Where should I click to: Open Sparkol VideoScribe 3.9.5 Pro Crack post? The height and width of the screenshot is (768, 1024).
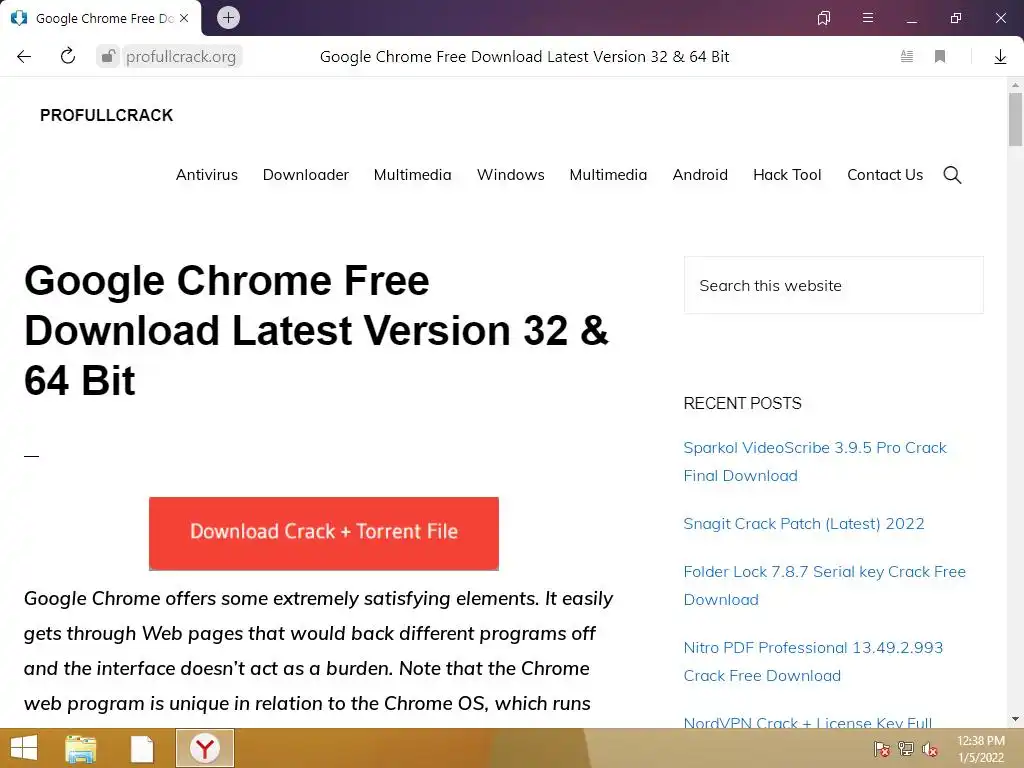pyautogui.click(x=814, y=462)
